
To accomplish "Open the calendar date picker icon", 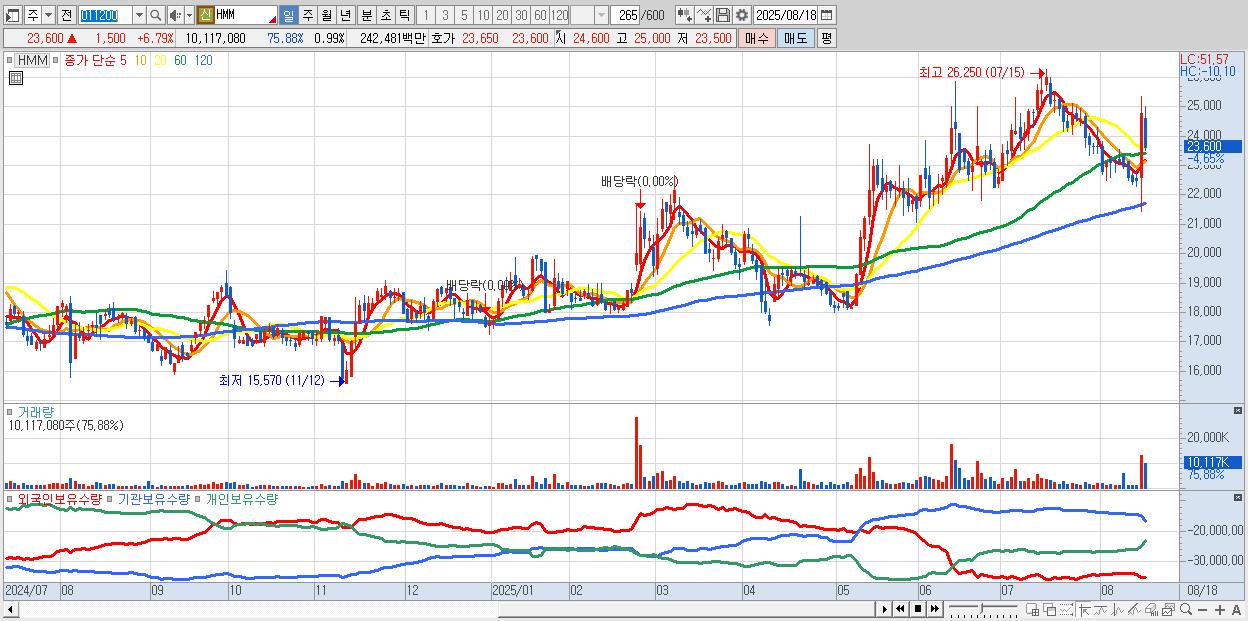I will tap(829, 15).
